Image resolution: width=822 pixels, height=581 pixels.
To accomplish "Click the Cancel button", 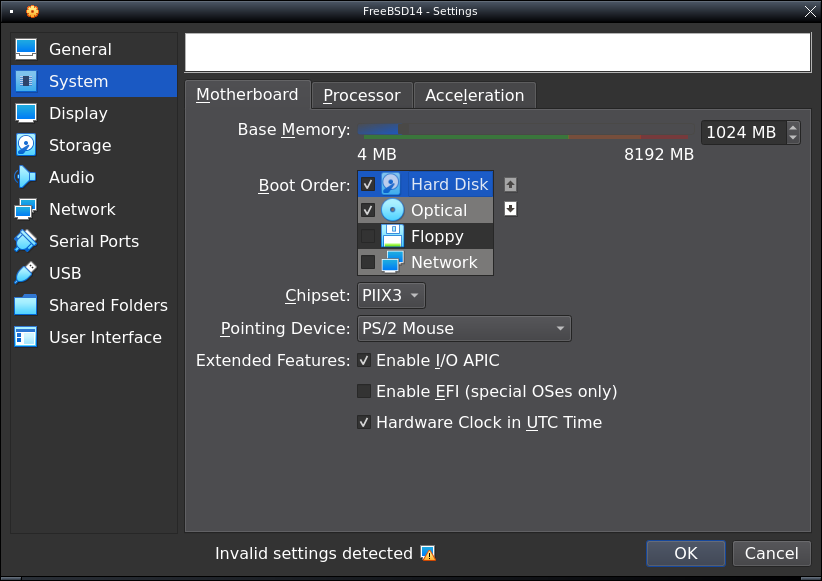I will 771,553.
